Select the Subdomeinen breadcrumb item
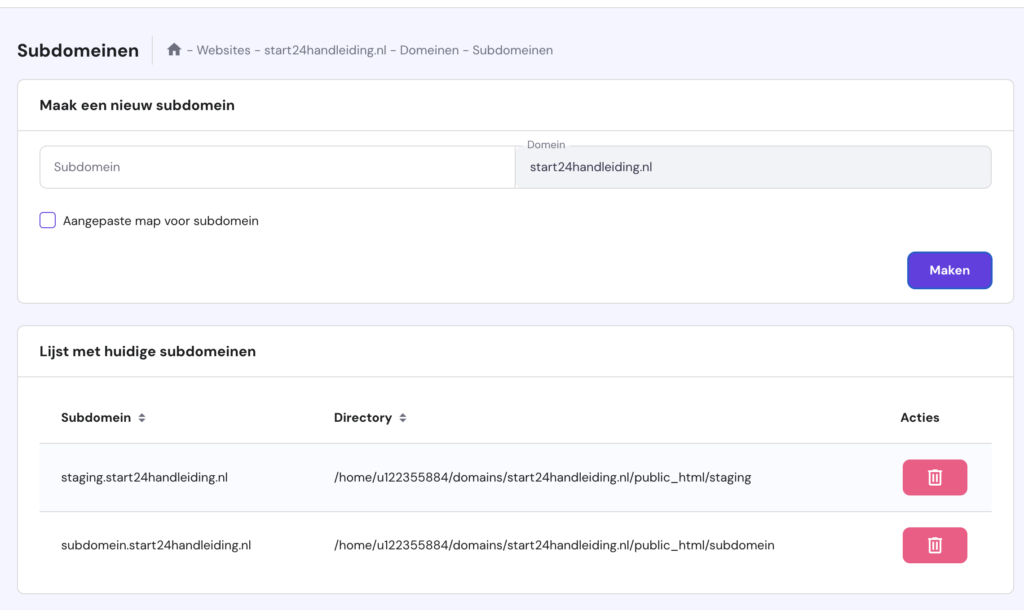This screenshot has width=1024, height=610. click(512, 50)
